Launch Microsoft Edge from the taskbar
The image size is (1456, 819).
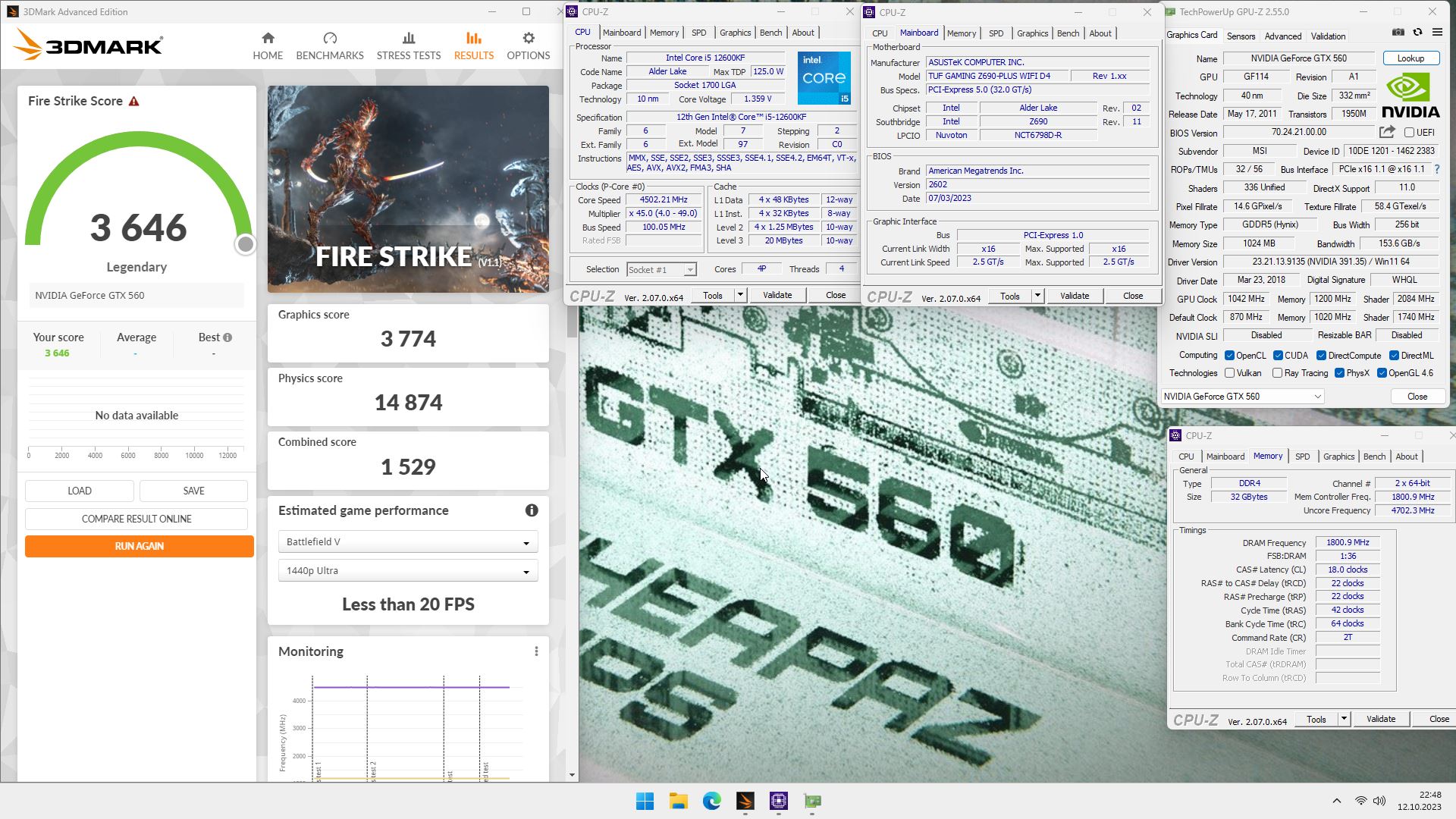pos(711,801)
